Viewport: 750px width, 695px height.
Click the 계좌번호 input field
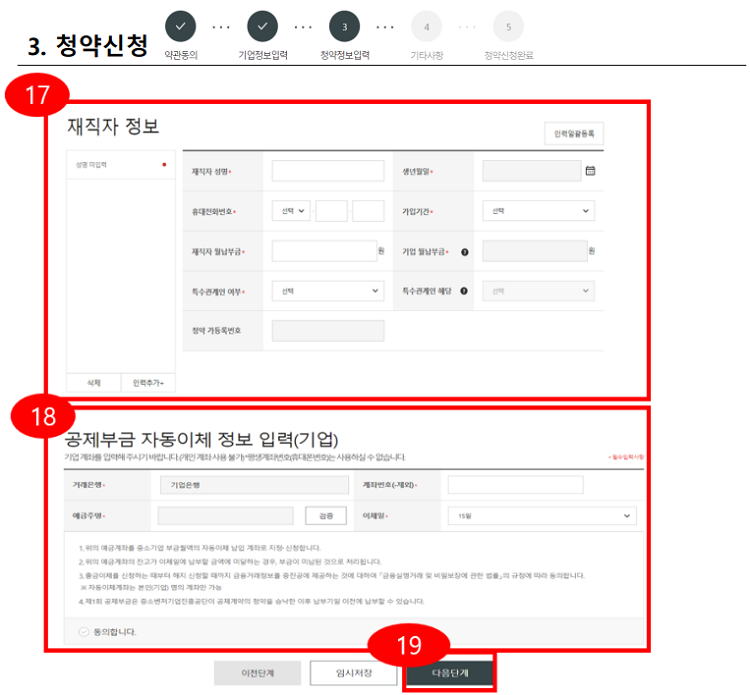tap(515, 485)
